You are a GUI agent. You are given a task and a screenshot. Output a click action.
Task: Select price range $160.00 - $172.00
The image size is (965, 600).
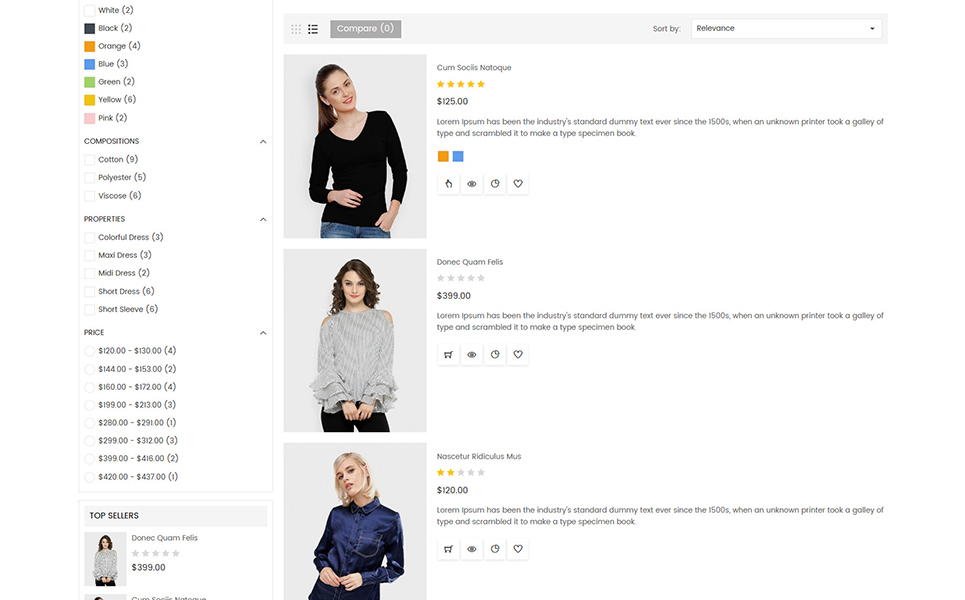click(89, 388)
